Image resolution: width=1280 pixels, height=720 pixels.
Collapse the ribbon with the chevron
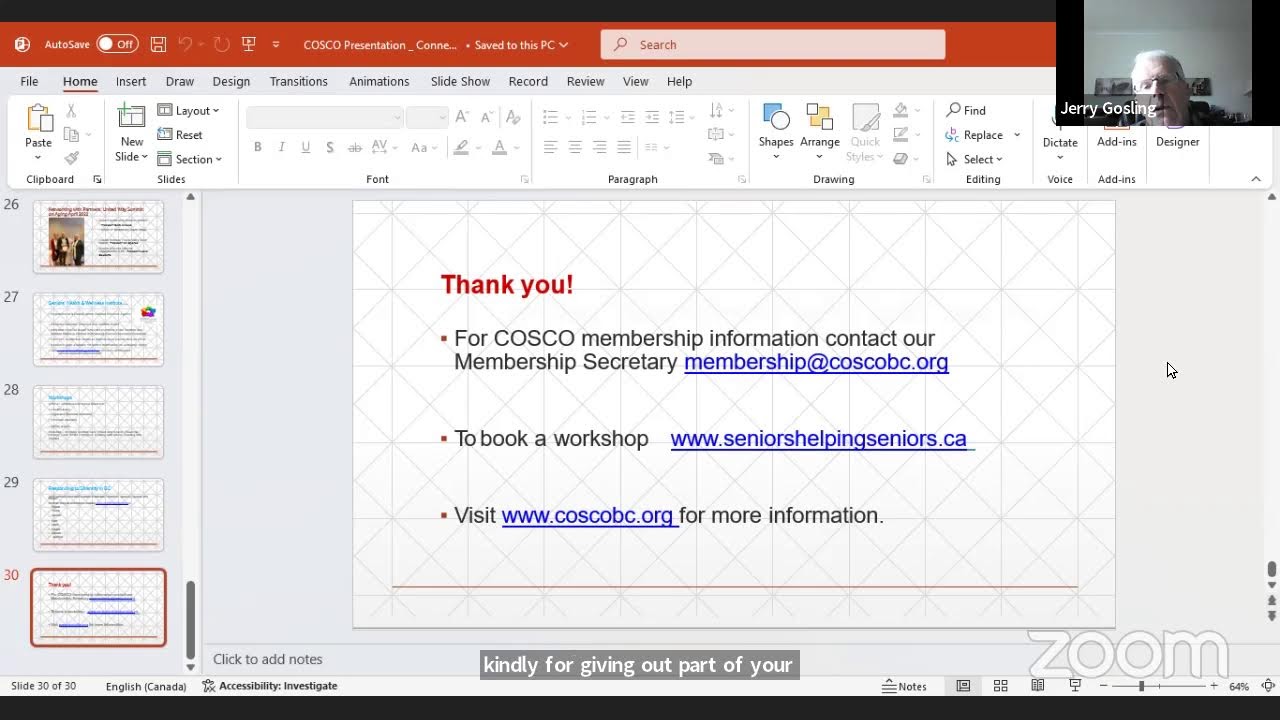click(x=1256, y=179)
